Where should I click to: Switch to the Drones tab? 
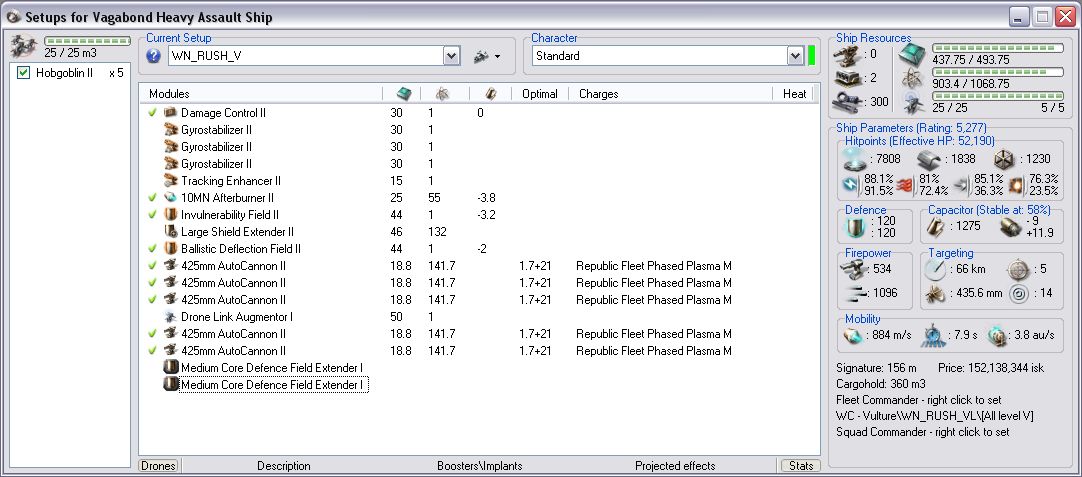158,466
